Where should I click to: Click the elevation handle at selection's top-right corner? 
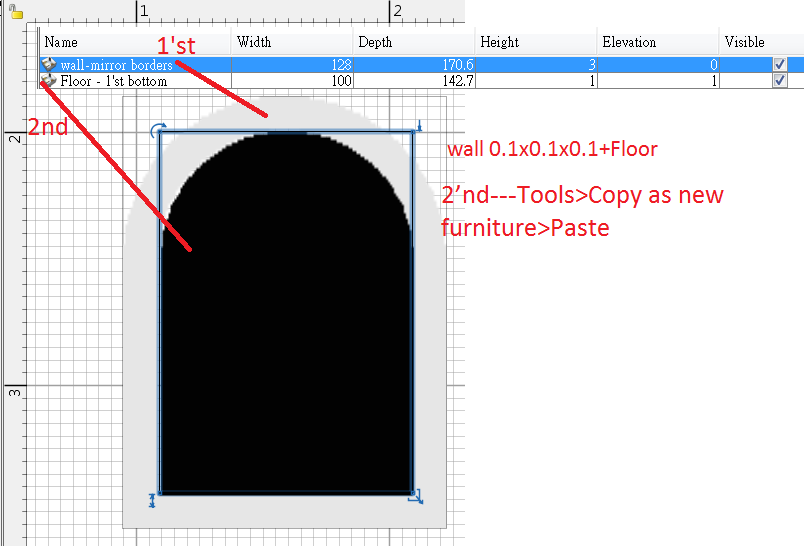pyautogui.click(x=419, y=127)
